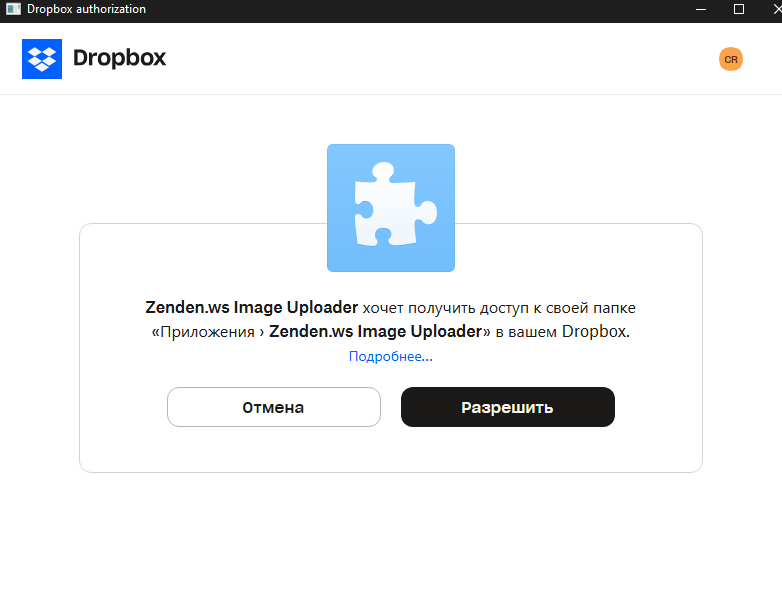Maximize the Dropbox authorization window
The height and width of the screenshot is (615, 782).
click(739, 9)
